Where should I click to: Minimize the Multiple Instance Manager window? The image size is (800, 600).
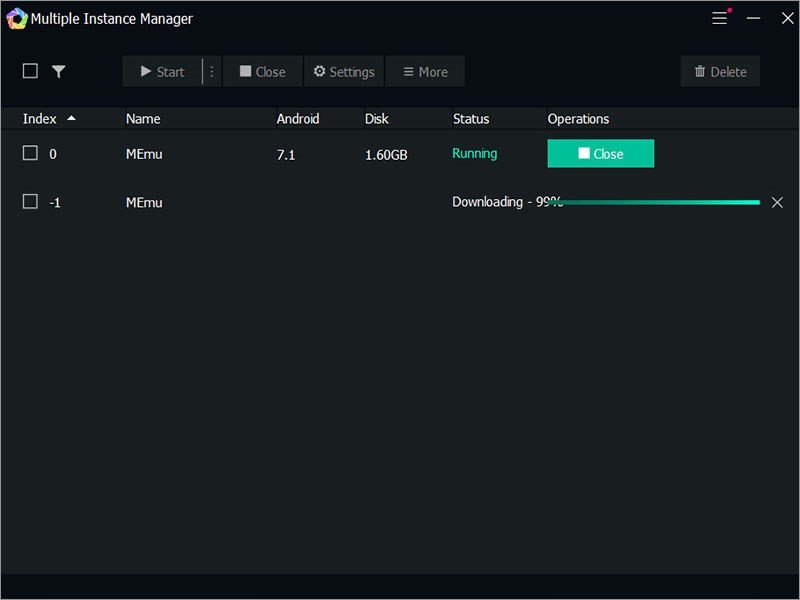click(753, 18)
